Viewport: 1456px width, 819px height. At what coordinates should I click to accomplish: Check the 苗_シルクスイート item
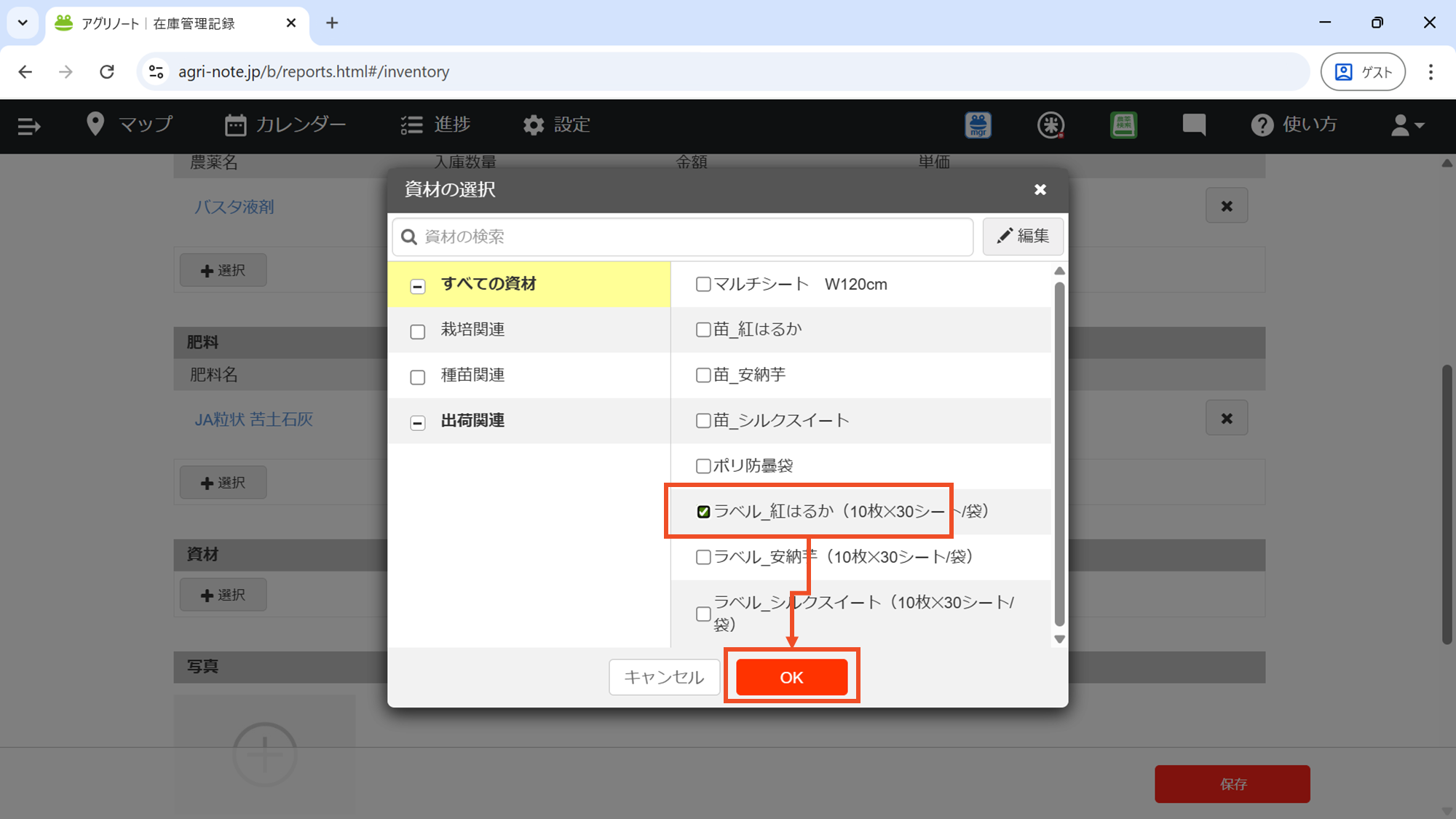pos(703,421)
